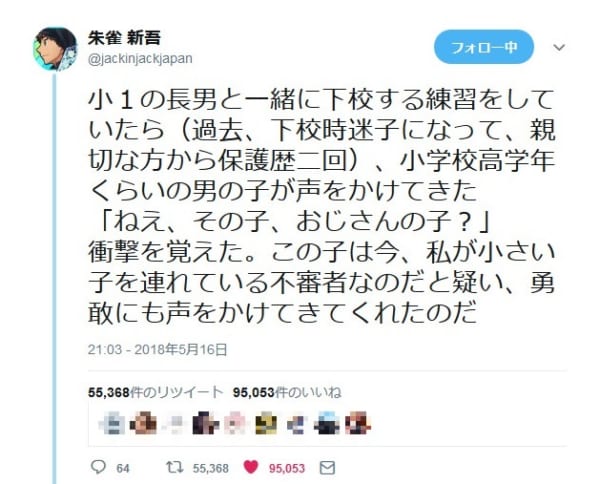Open the 55,368件のリツイート list
600x484 pixels.
click(x=155, y=392)
